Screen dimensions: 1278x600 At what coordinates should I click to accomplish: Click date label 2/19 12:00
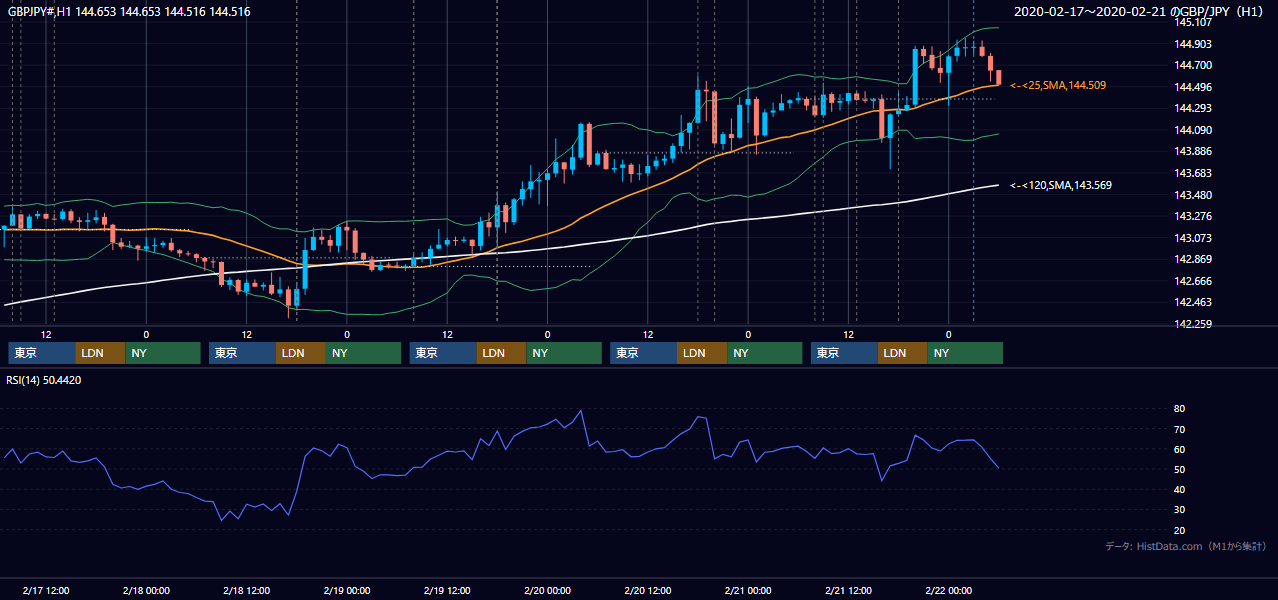[x=447, y=591]
